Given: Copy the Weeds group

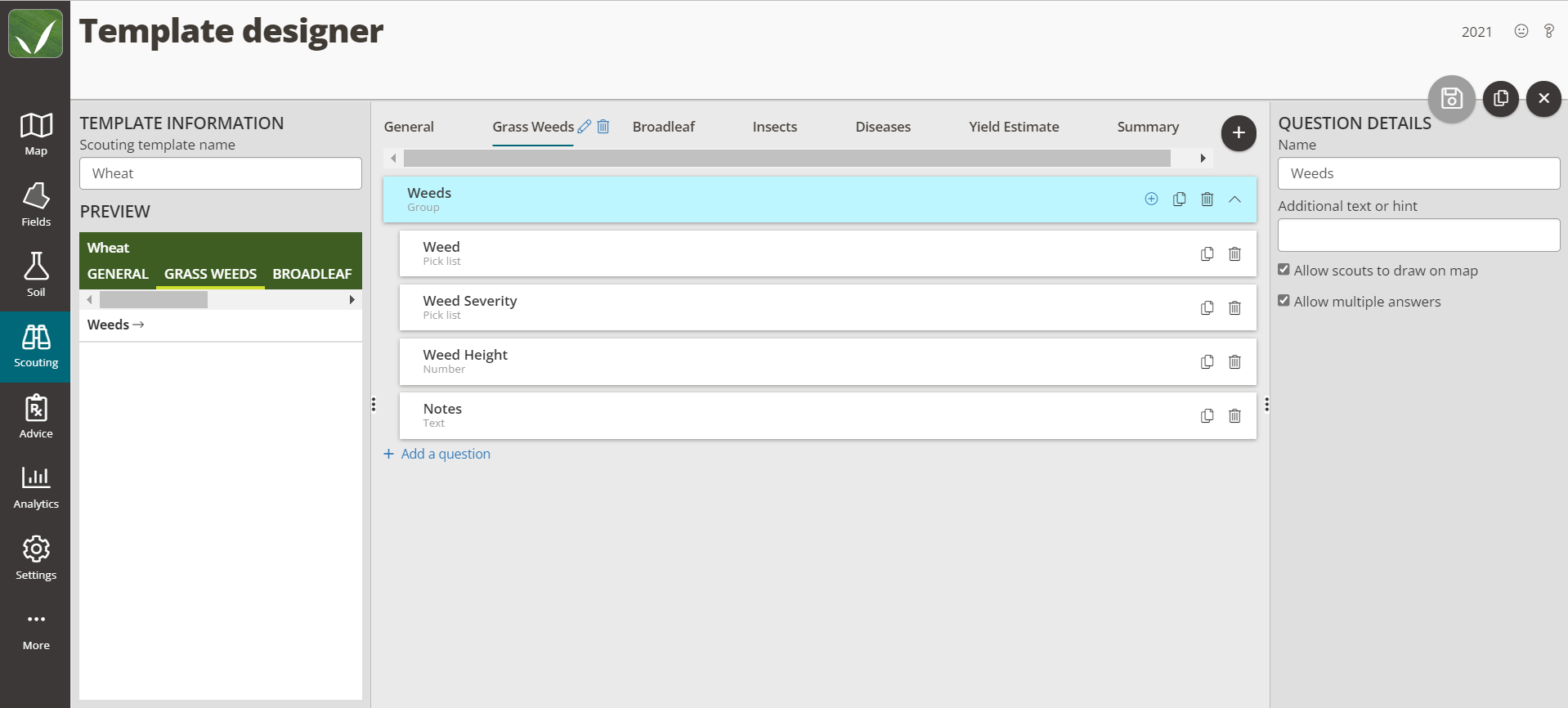Looking at the screenshot, I should tap(1179, 199).
